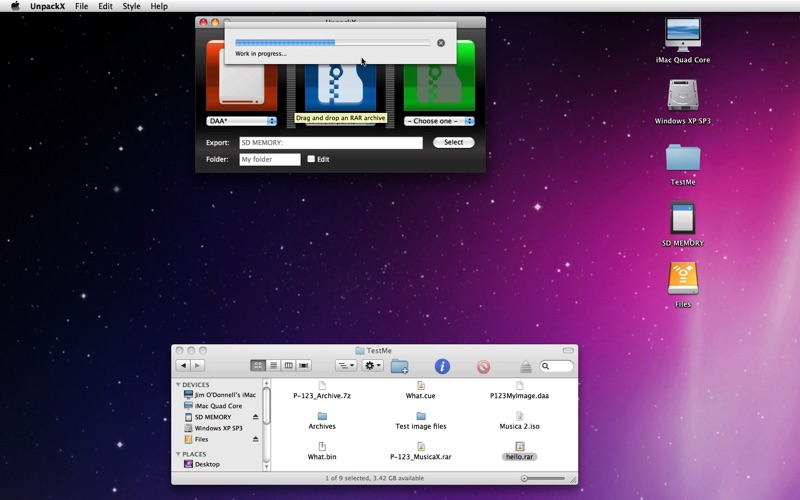
Task: Click the New Folder toolbar icon
Action: tap(399, 366)
